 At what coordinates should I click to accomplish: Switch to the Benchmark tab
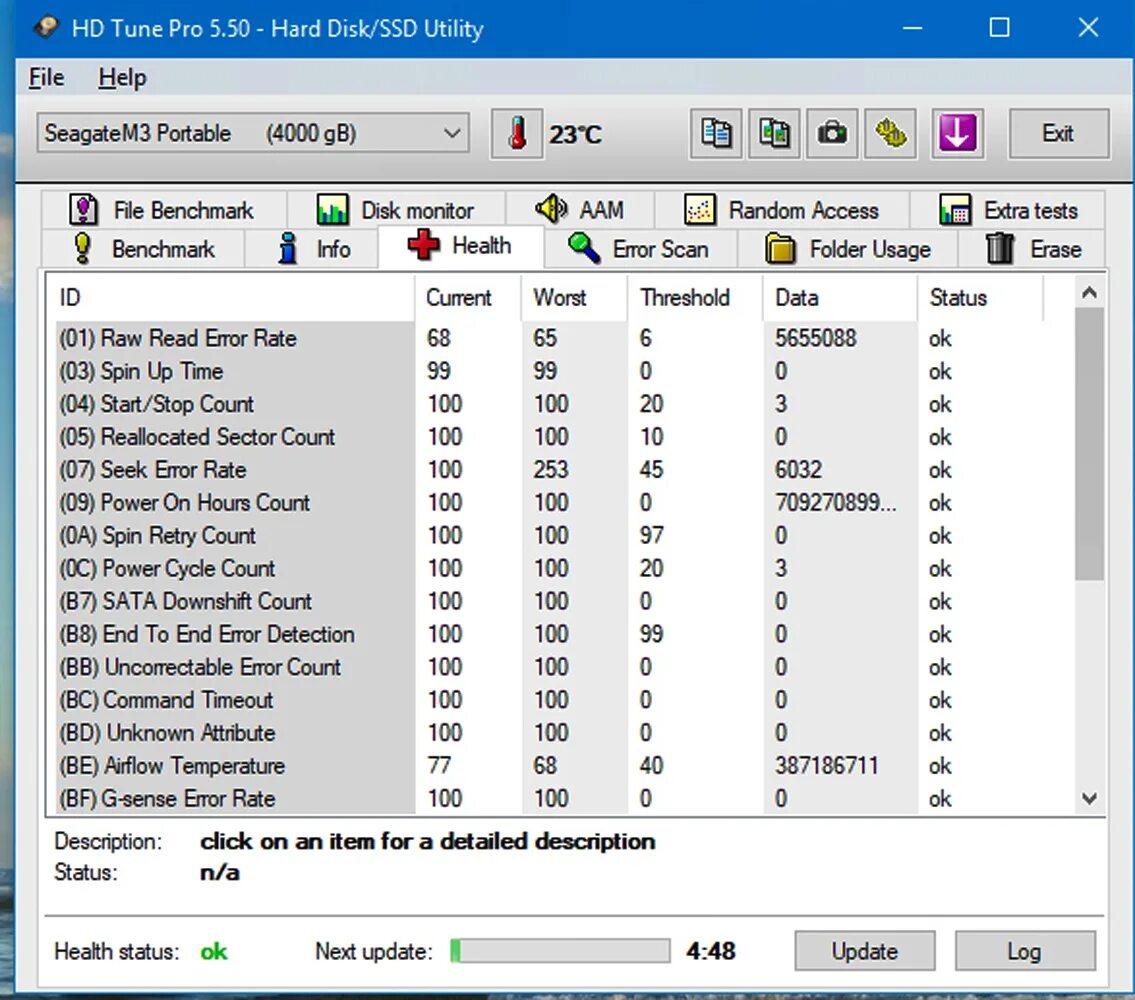(143, 248)
